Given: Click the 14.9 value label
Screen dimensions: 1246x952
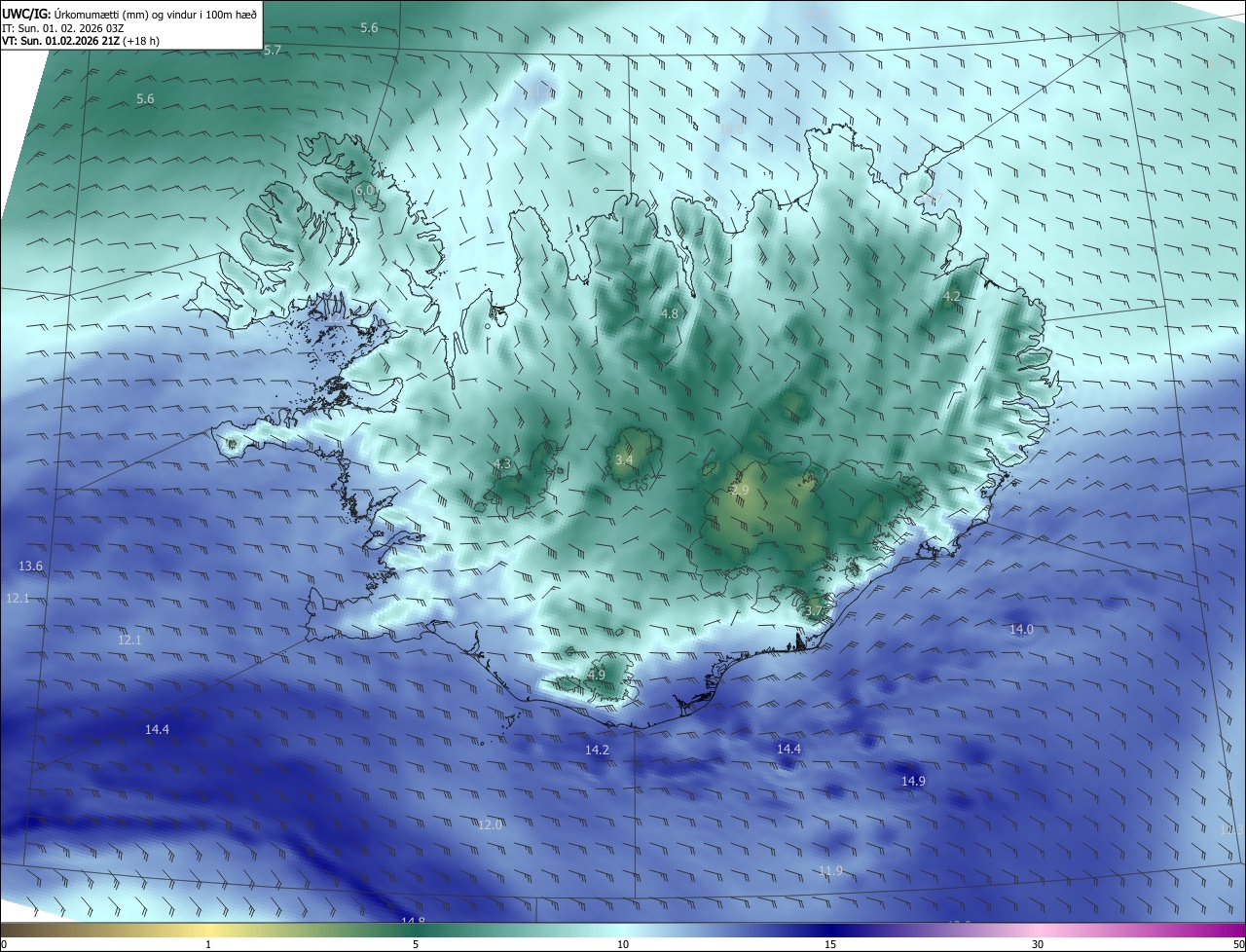Looking at the screenshot, I should click(913, 782).
